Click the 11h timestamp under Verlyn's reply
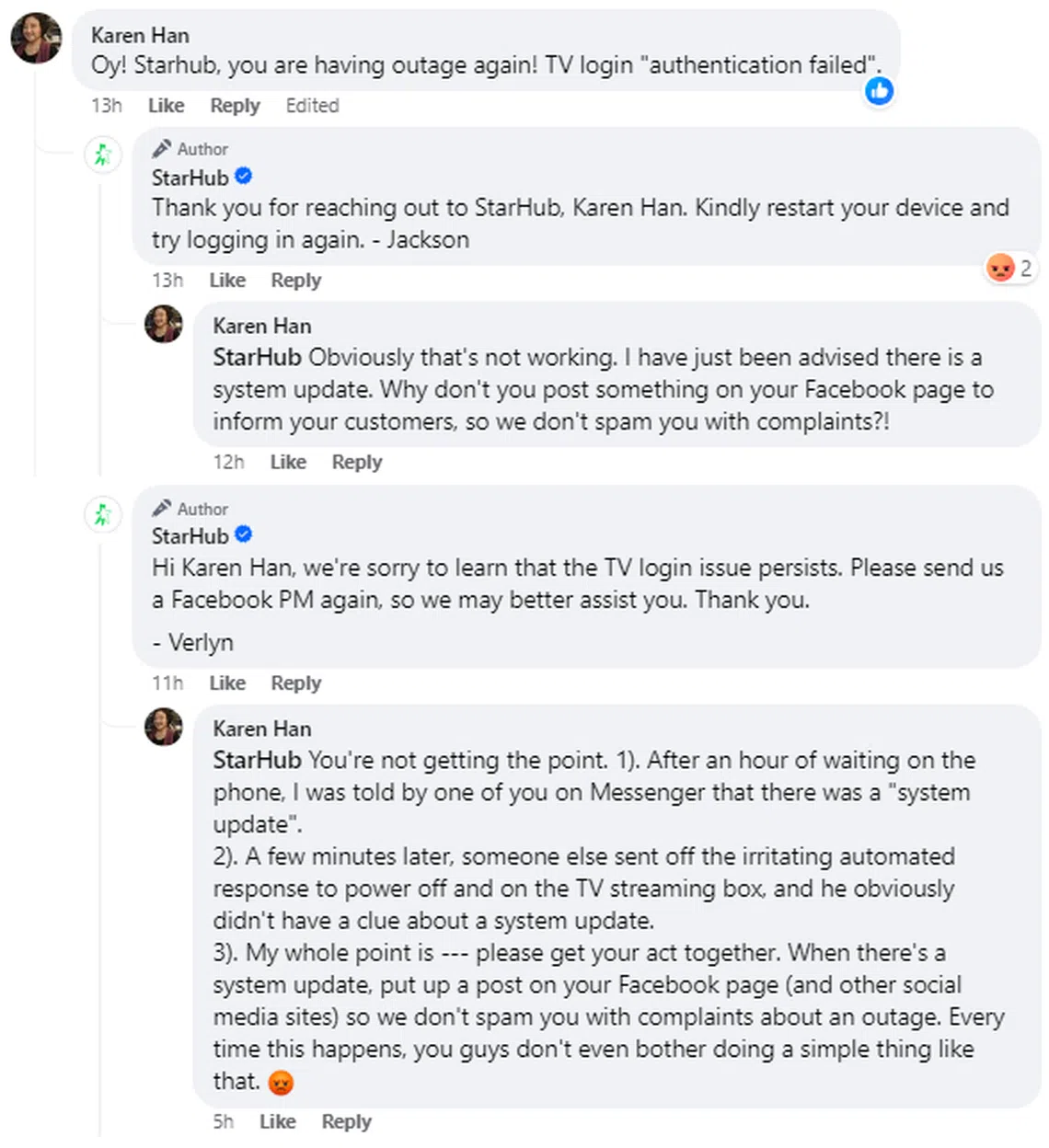The image size is (1049, 1148). click(x=167, y=683)
